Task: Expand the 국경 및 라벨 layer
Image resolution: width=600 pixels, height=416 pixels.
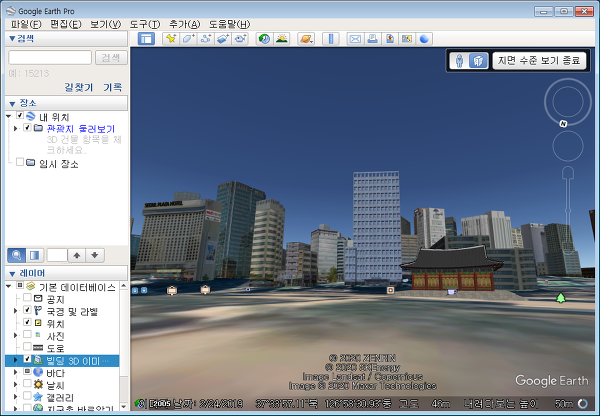Action: click(x=16, y=310)
